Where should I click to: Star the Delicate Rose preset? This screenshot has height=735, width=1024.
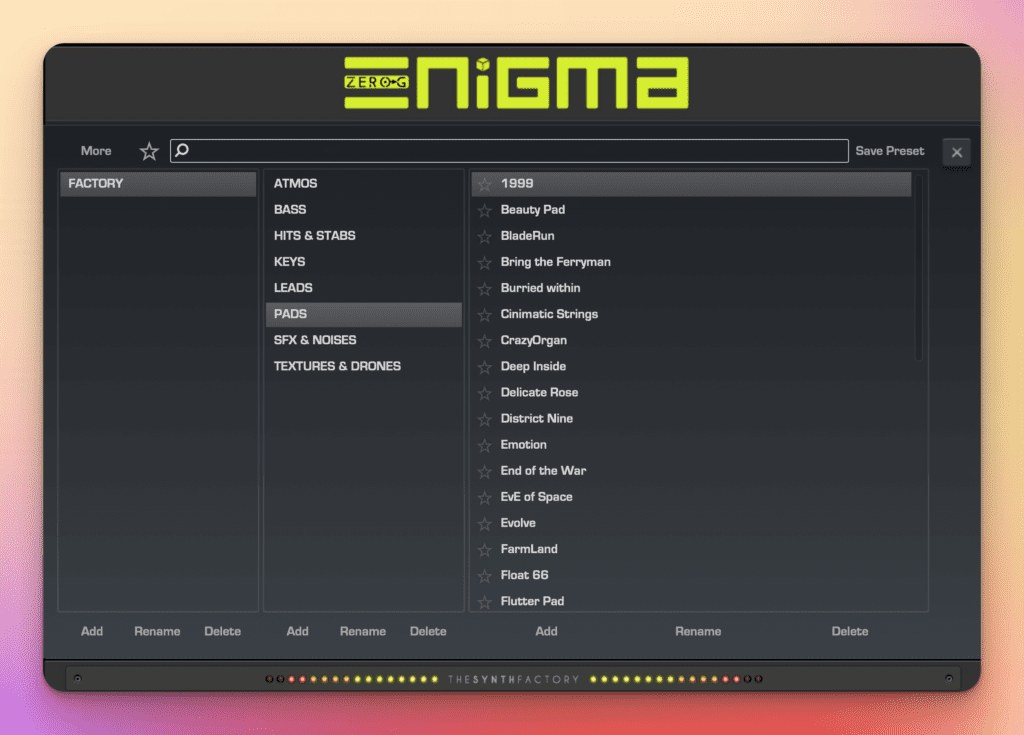485,393
